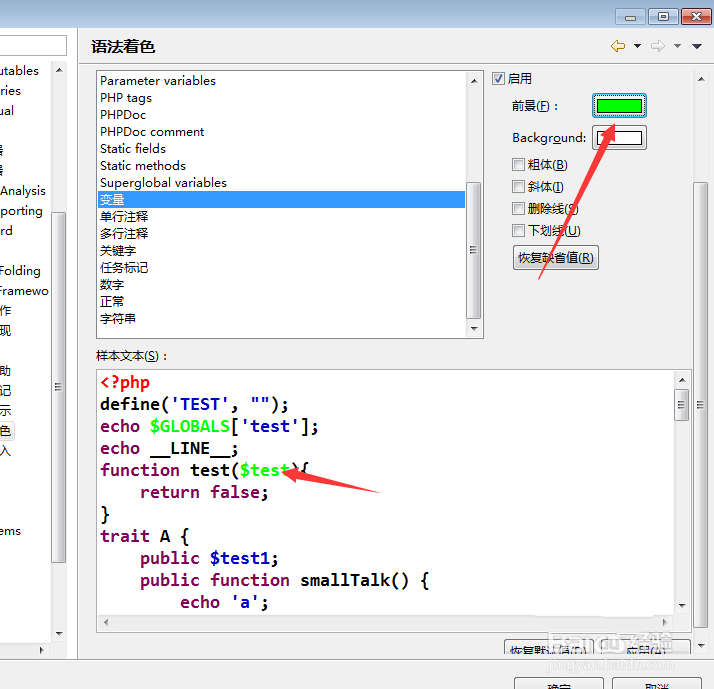Open the 'Framewo' item in the preferences tree

tap(24, 291)
